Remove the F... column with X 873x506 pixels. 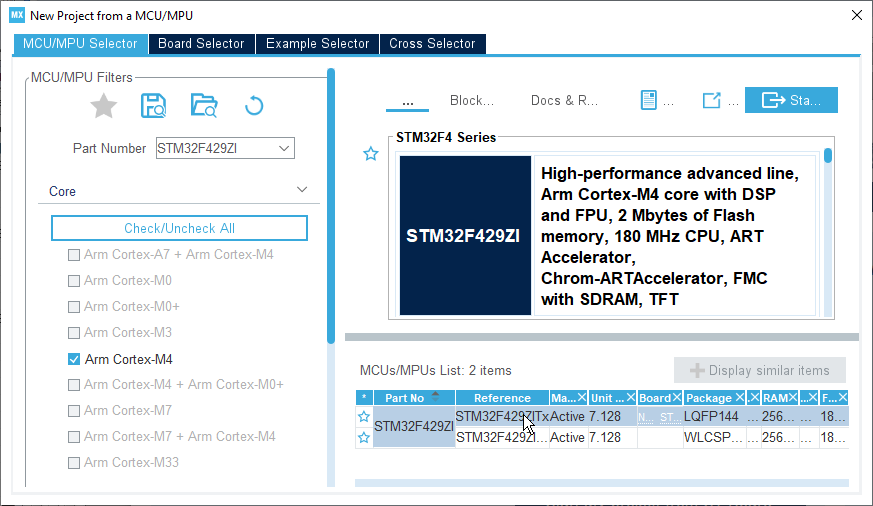point(843,397)
